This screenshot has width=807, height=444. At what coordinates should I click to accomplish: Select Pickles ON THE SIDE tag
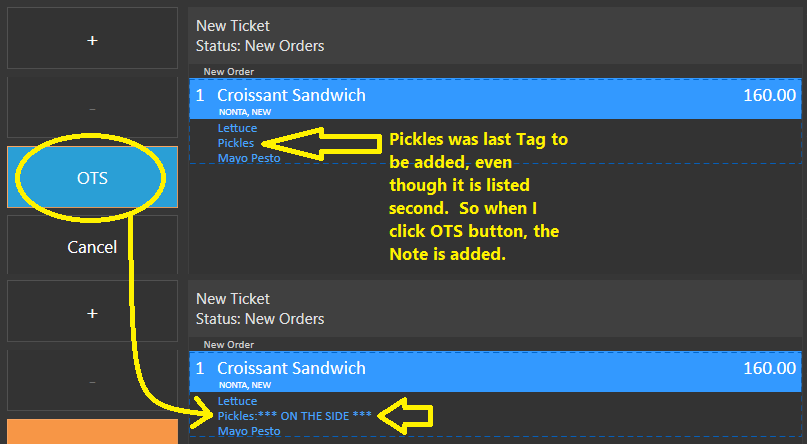[294, 416]
